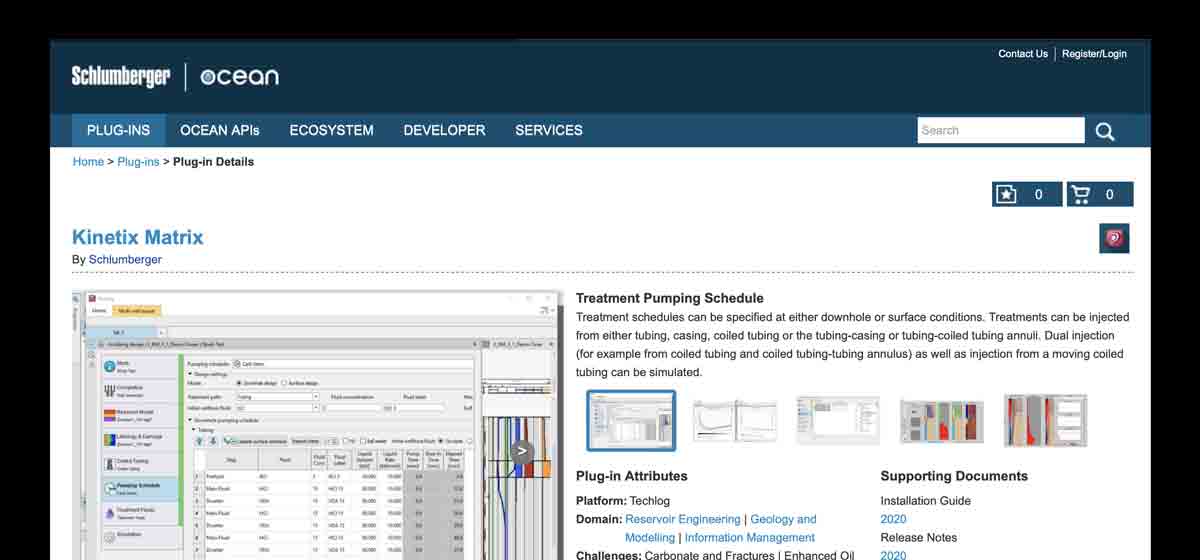Advance screenshot with next arrow
The image size is (1200, 560).
[x=521, y=451]
